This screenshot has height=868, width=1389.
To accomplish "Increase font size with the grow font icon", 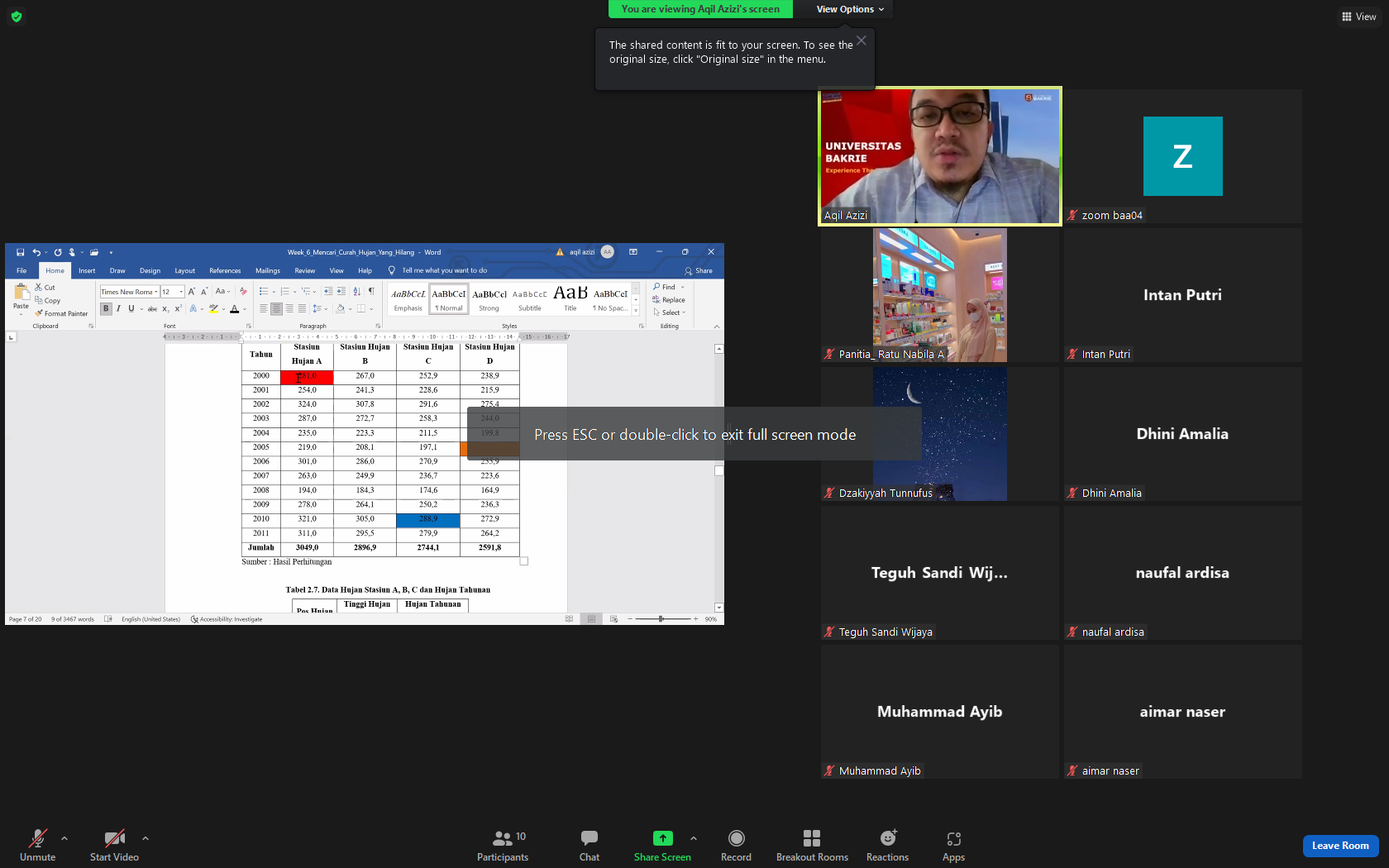I will point(192,292).
